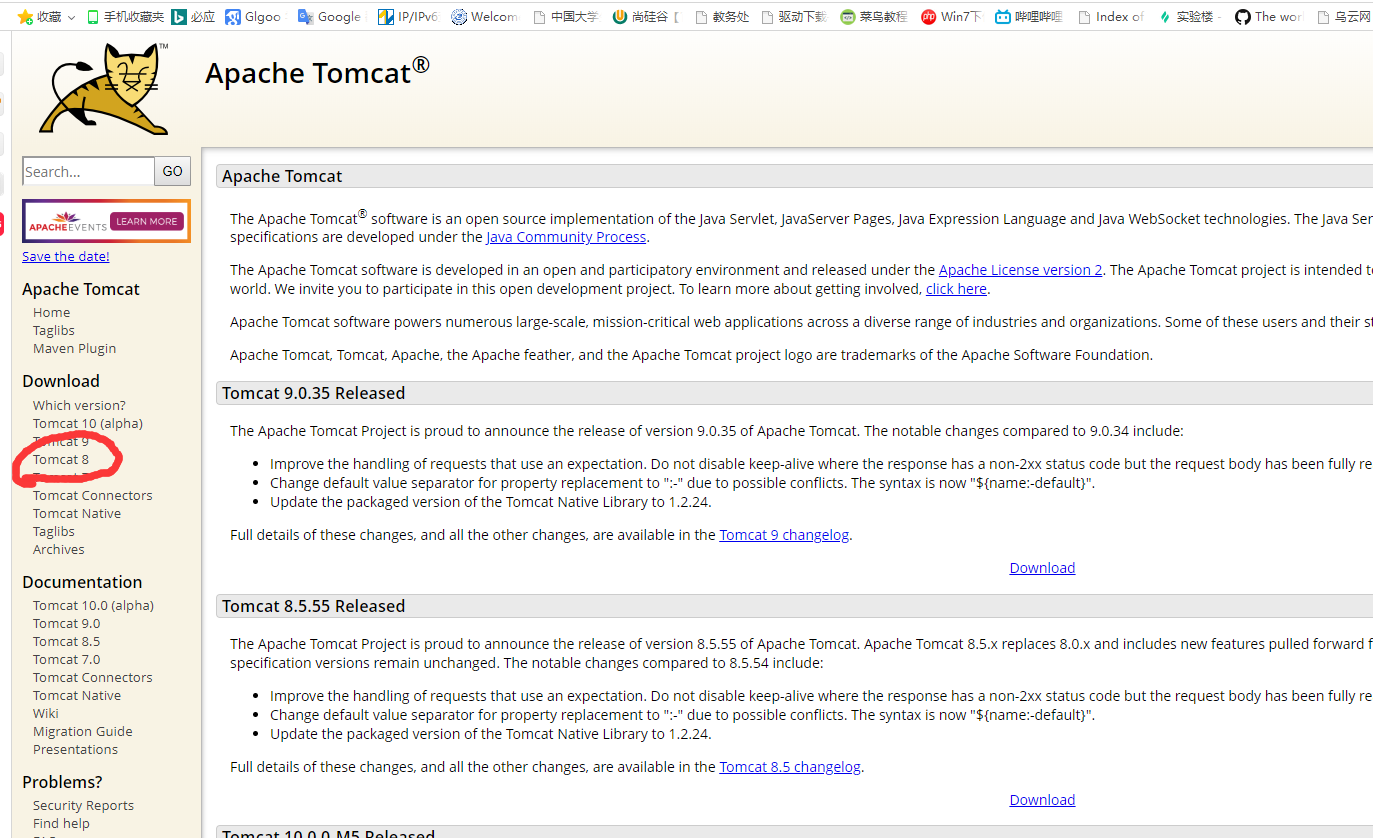Image resolution: width=1373 pixels, height=838 pixels.
Task: Open the Index of bookmark
Action: click(1110, 17)
